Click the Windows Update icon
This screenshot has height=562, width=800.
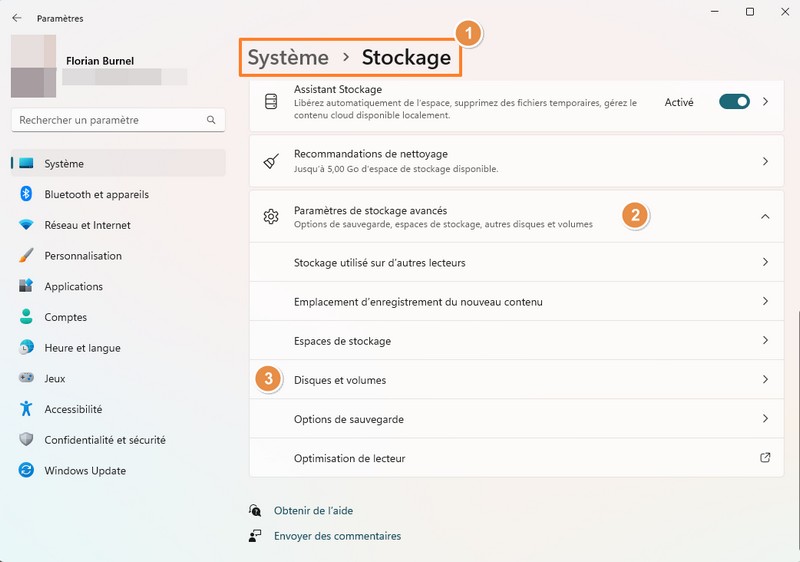click(26, 470)
